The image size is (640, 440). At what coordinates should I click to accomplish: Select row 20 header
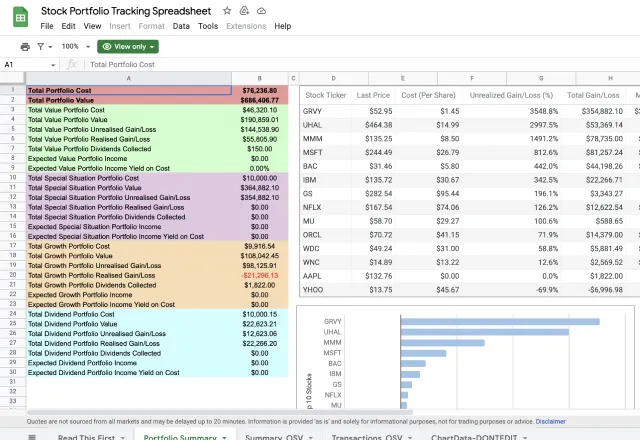tap(13, 275)
